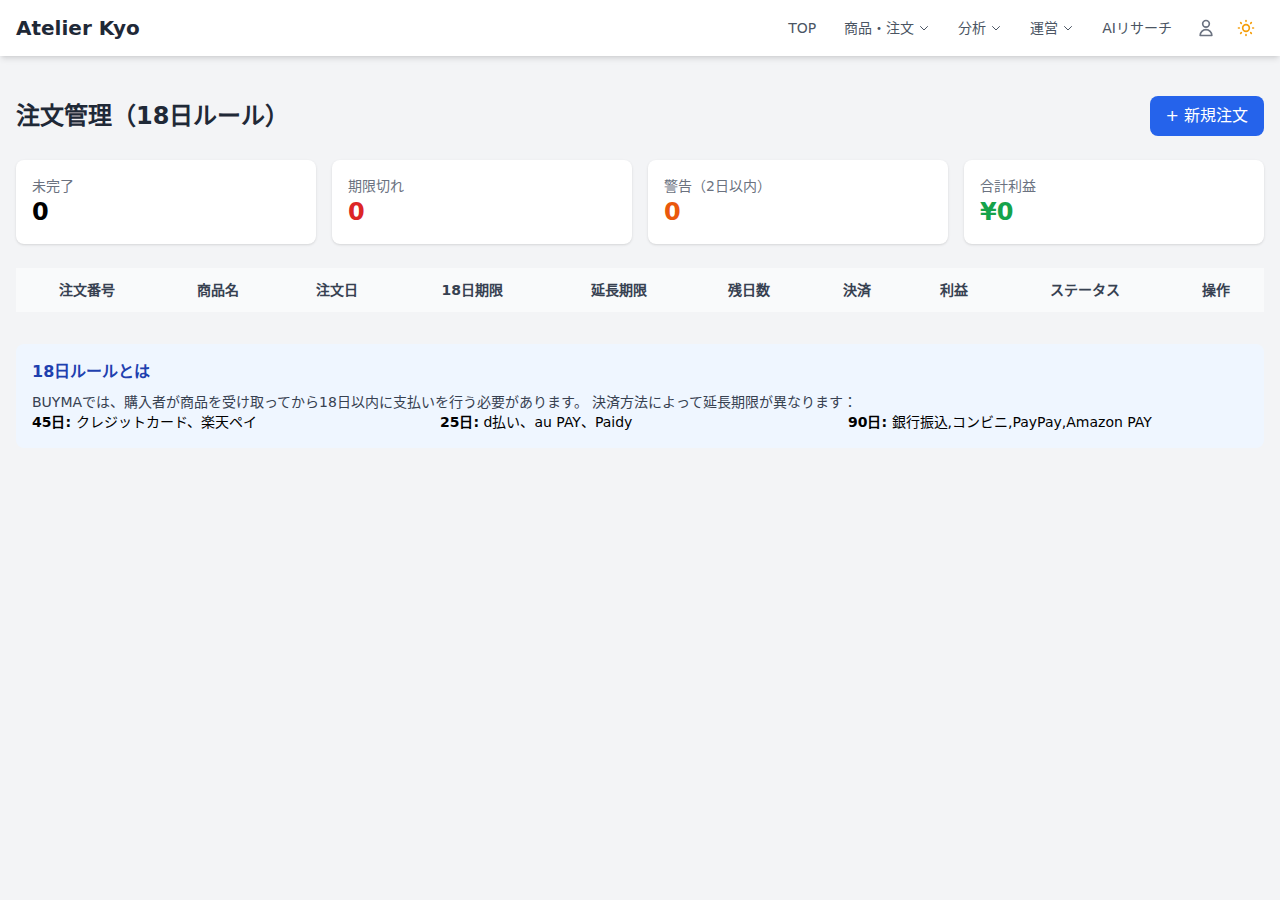Click the 注文日 column header
The height and width of the screenshot is (900, 1280).
pyautogui.click(x=337, y=290)
